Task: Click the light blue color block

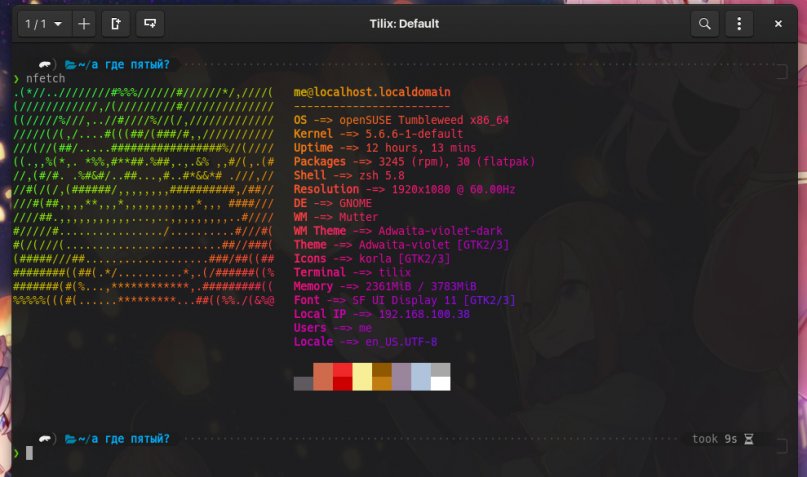Action: coord(420,376)
